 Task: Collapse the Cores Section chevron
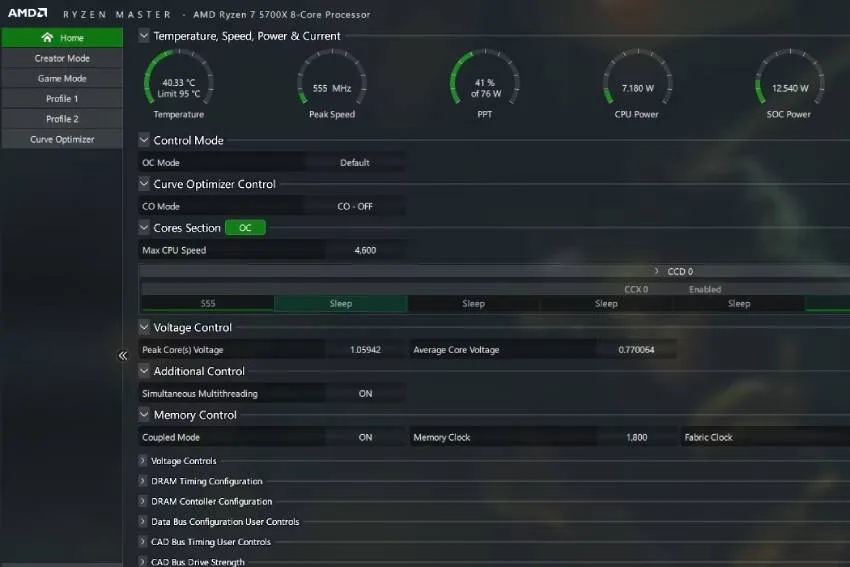(x=144, y=228)
